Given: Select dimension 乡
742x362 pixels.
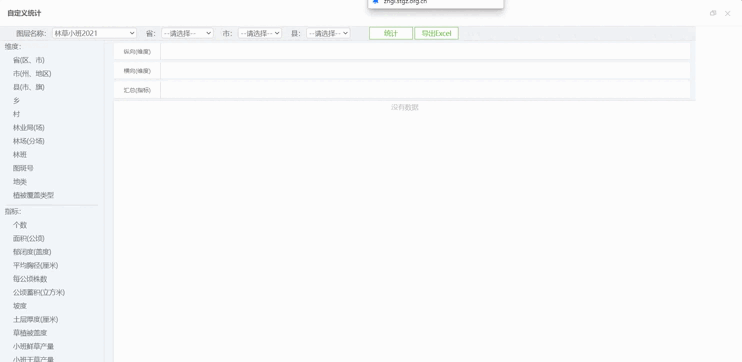Looking at the screenshot, I should click(17, 101).
